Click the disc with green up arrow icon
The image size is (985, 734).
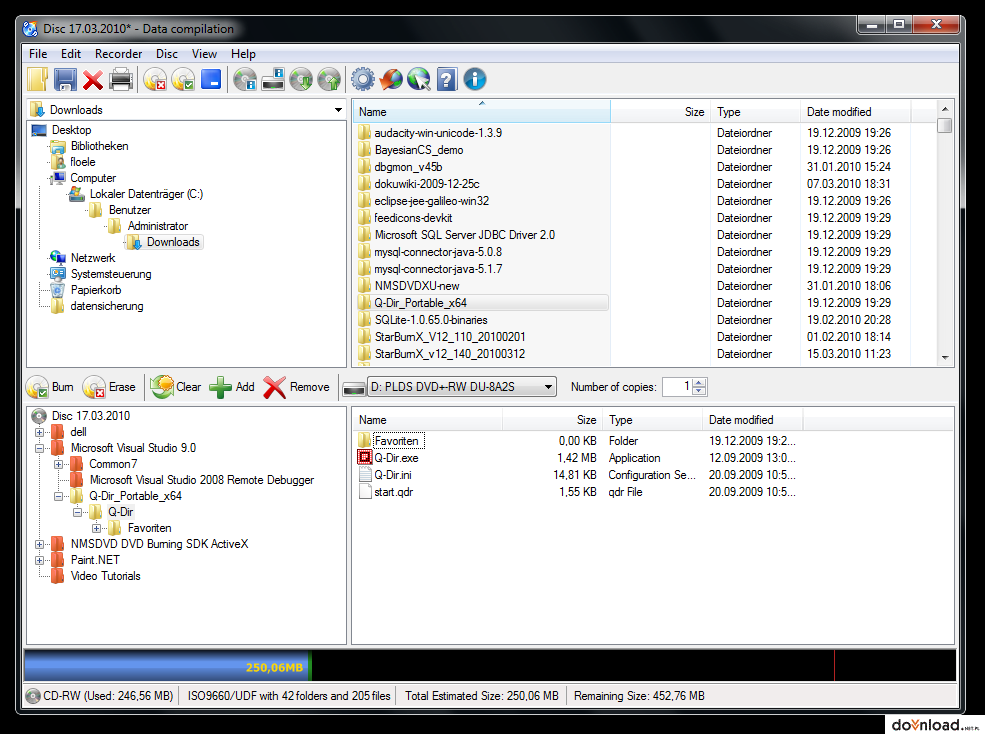point(329,80)
